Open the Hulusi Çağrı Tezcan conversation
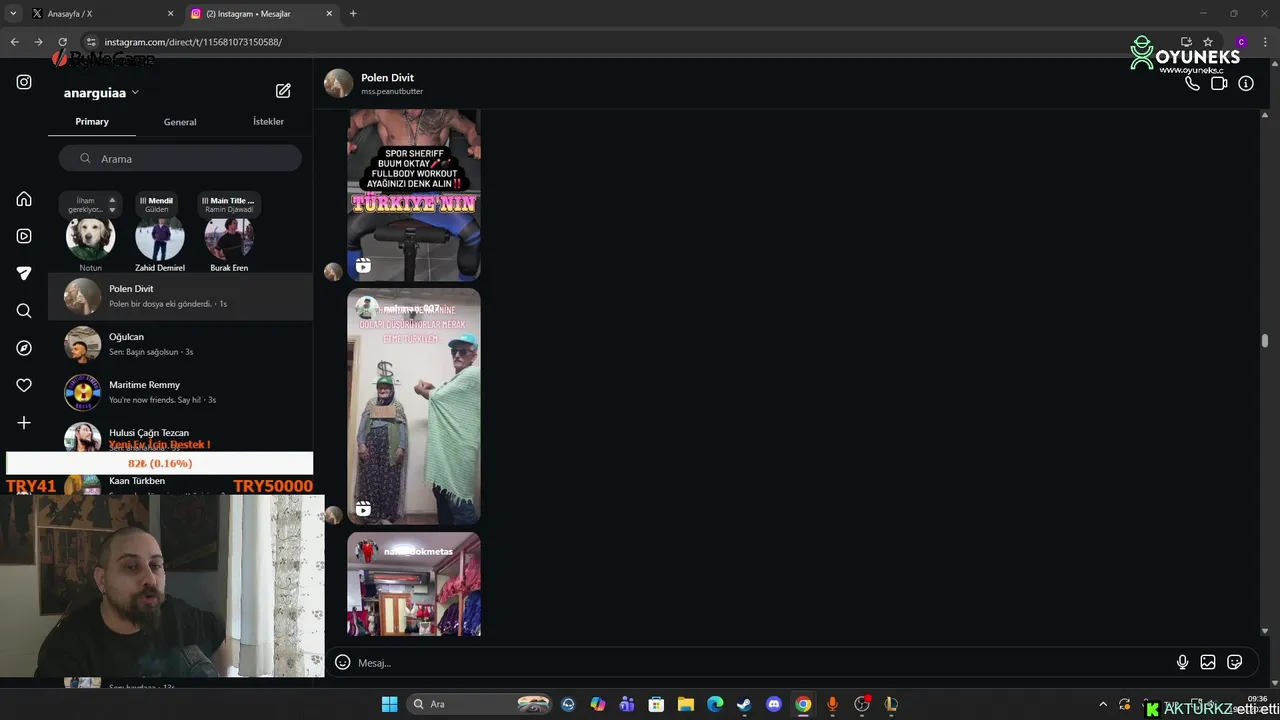 [x=180, y=435]
